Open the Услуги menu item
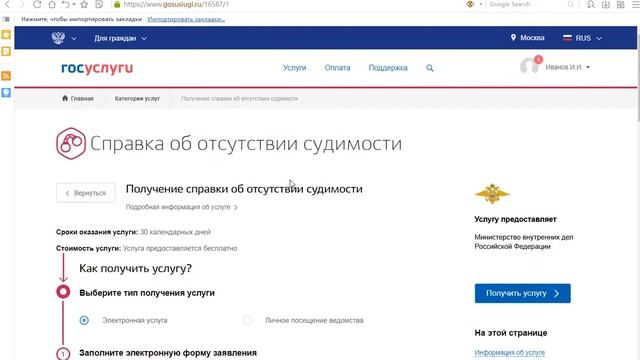 [x=294, y=68]
